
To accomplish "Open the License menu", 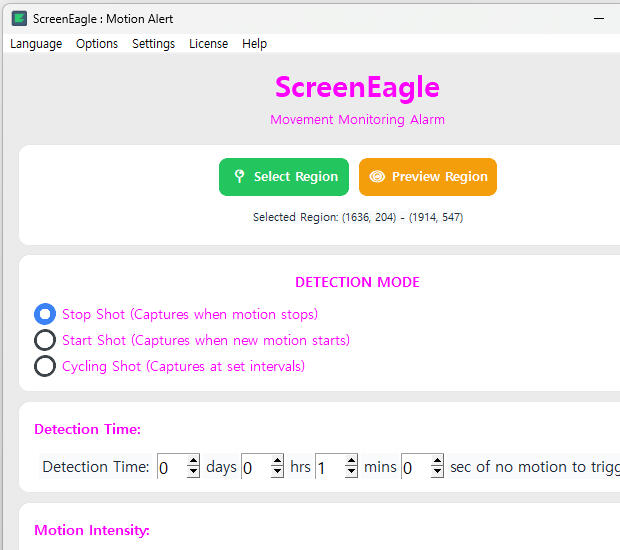I will coord(208,44).
